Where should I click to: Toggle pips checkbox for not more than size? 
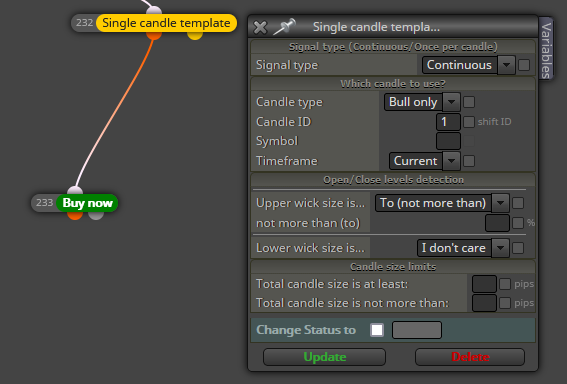tap(505, 303)
